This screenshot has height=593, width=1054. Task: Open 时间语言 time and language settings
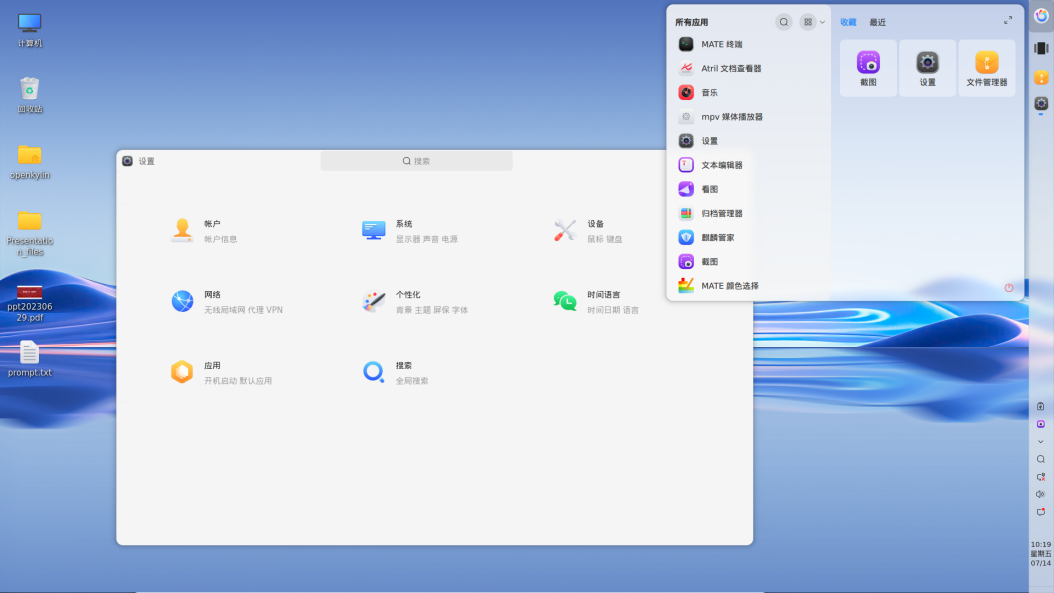[596, 301]
